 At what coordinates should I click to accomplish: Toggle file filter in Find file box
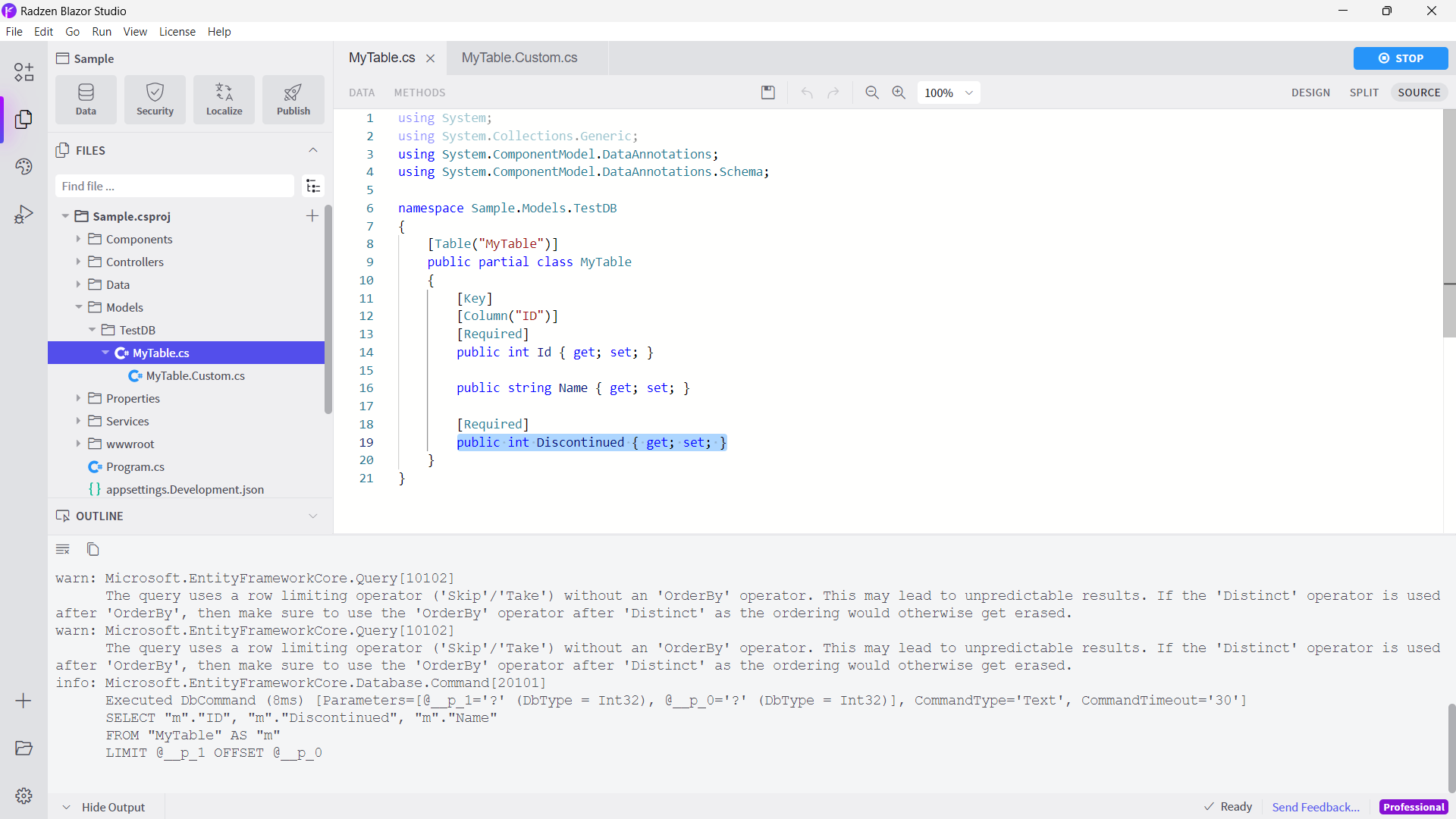coord(312,186)
